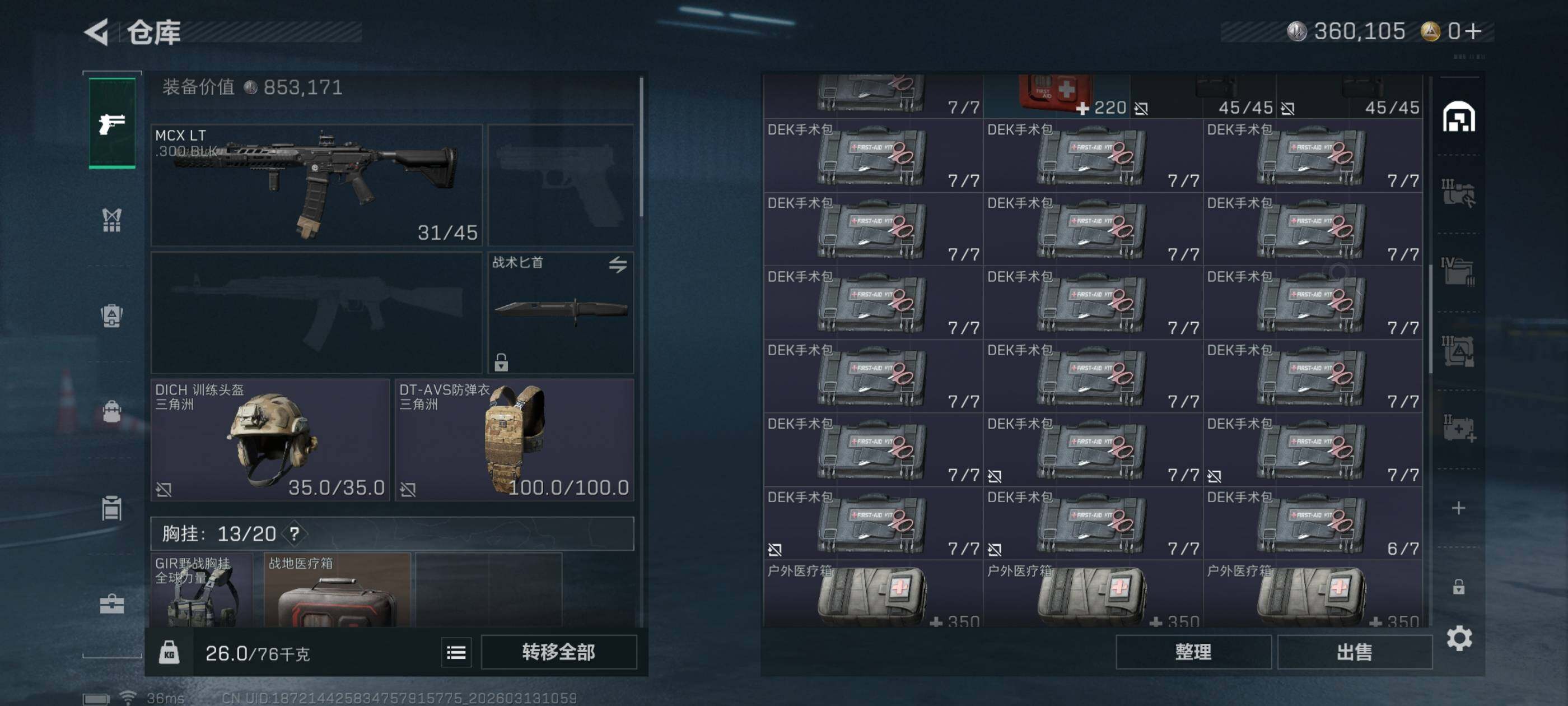Add a new storage box with plus
The height and width of the screenshot is (706, 1568).
tap(1458, 508)
